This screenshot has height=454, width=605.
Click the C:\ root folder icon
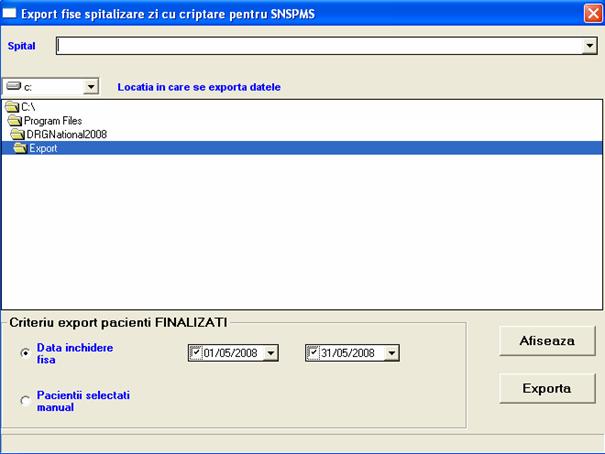[x=12, y=106]
